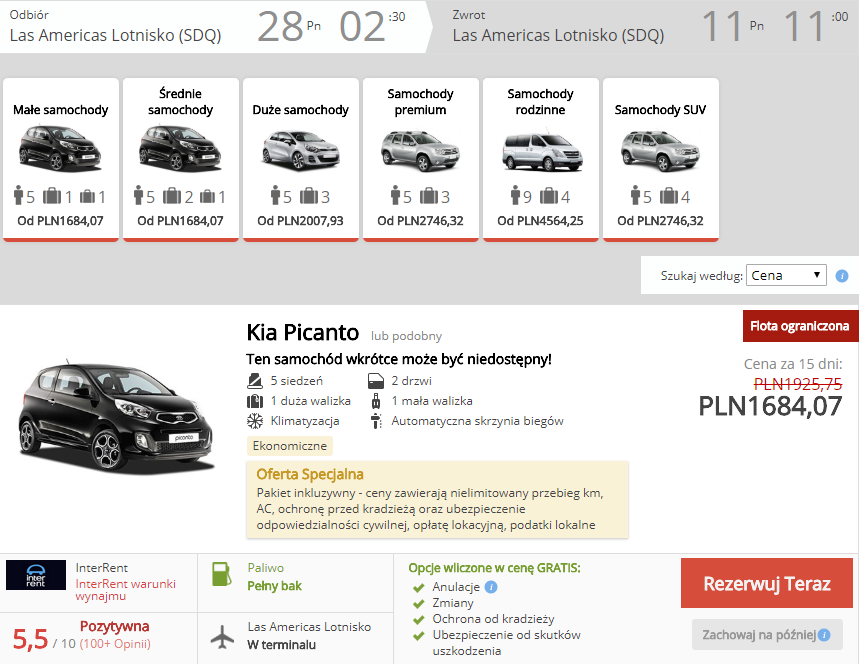
Task: Click the door icon beside 2 drzwi
Action: coord(376,380)
